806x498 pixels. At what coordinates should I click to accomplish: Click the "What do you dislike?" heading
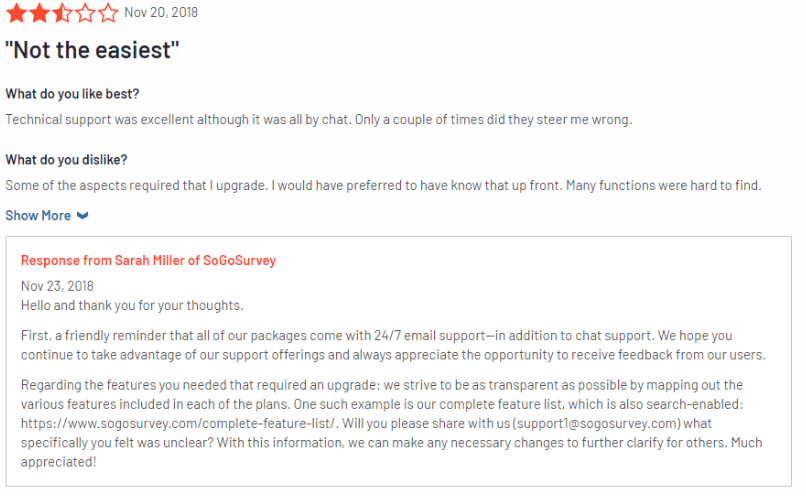pyautogui.click(x=66, y=160)
